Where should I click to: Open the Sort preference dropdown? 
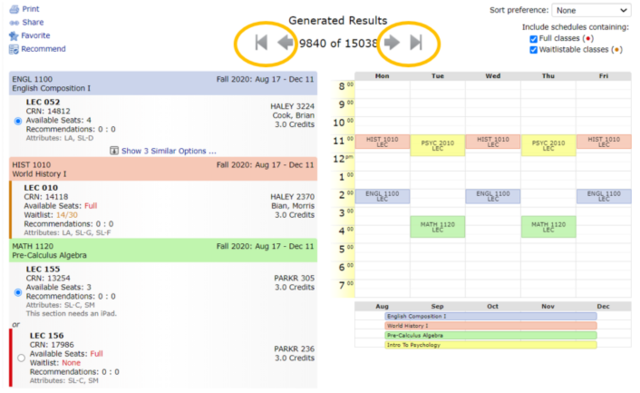(591, 10)
